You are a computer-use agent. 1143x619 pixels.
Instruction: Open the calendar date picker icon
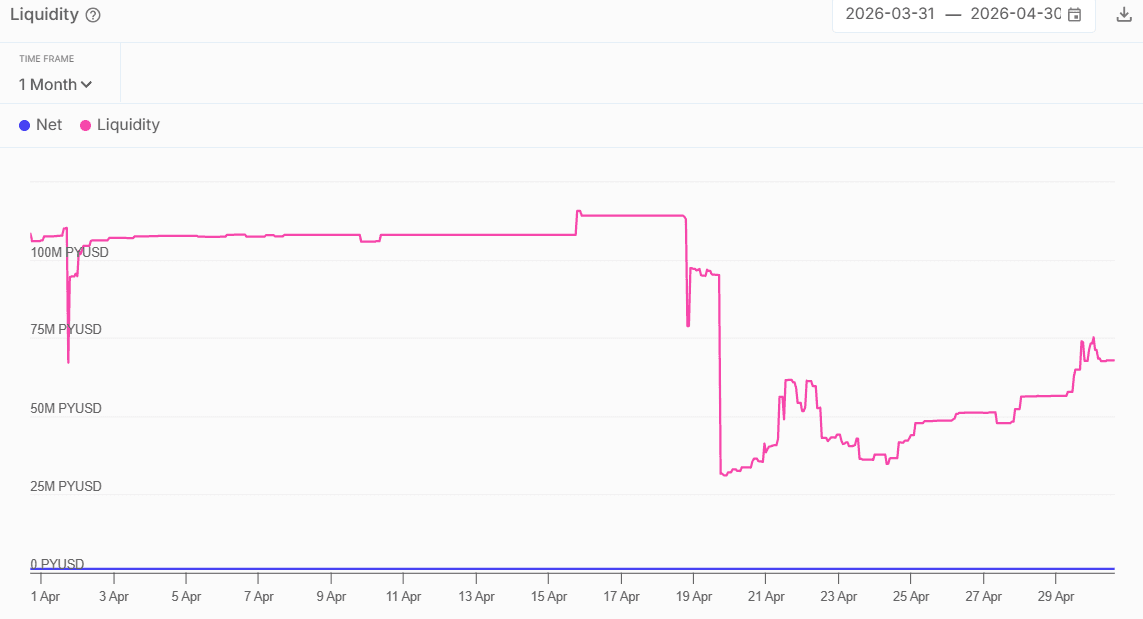[x=1074, y=15]
